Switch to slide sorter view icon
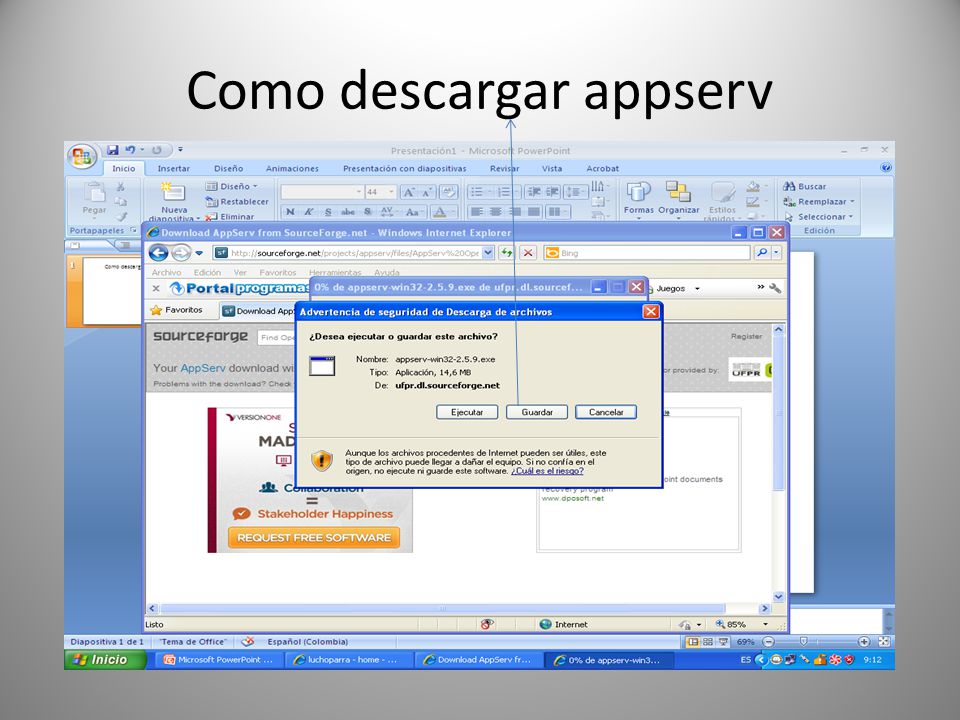The height and width of the screenshot is (720, 960). tap(707, 642)
